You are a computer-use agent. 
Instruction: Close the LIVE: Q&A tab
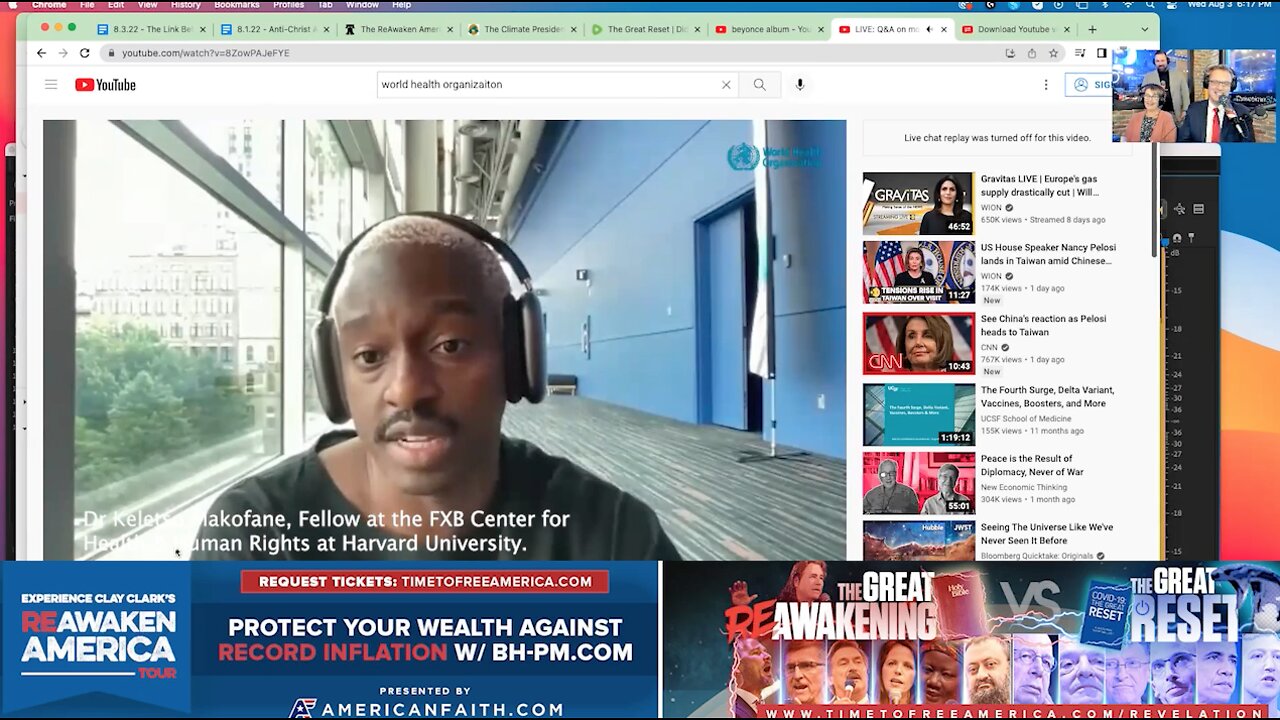(943, 29)
